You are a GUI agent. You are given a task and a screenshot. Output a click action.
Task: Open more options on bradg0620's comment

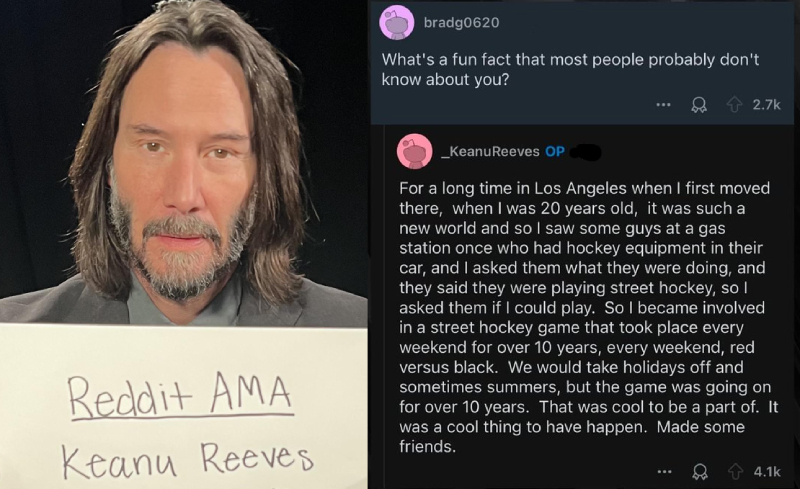coord(663,105)
